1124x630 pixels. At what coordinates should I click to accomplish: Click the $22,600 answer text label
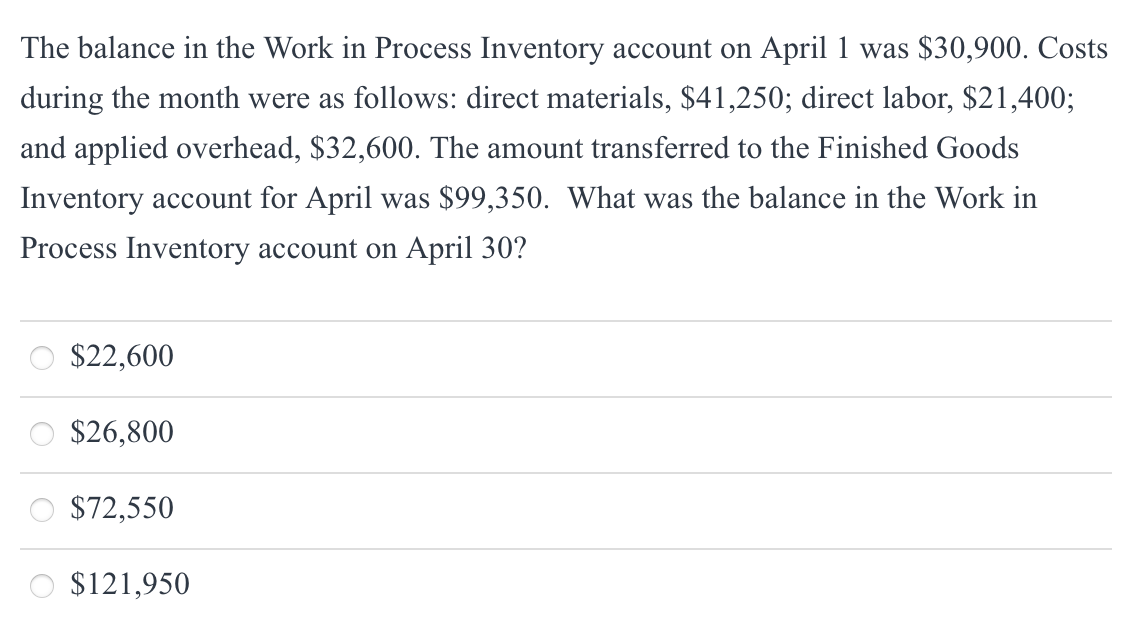coord(120,356)
